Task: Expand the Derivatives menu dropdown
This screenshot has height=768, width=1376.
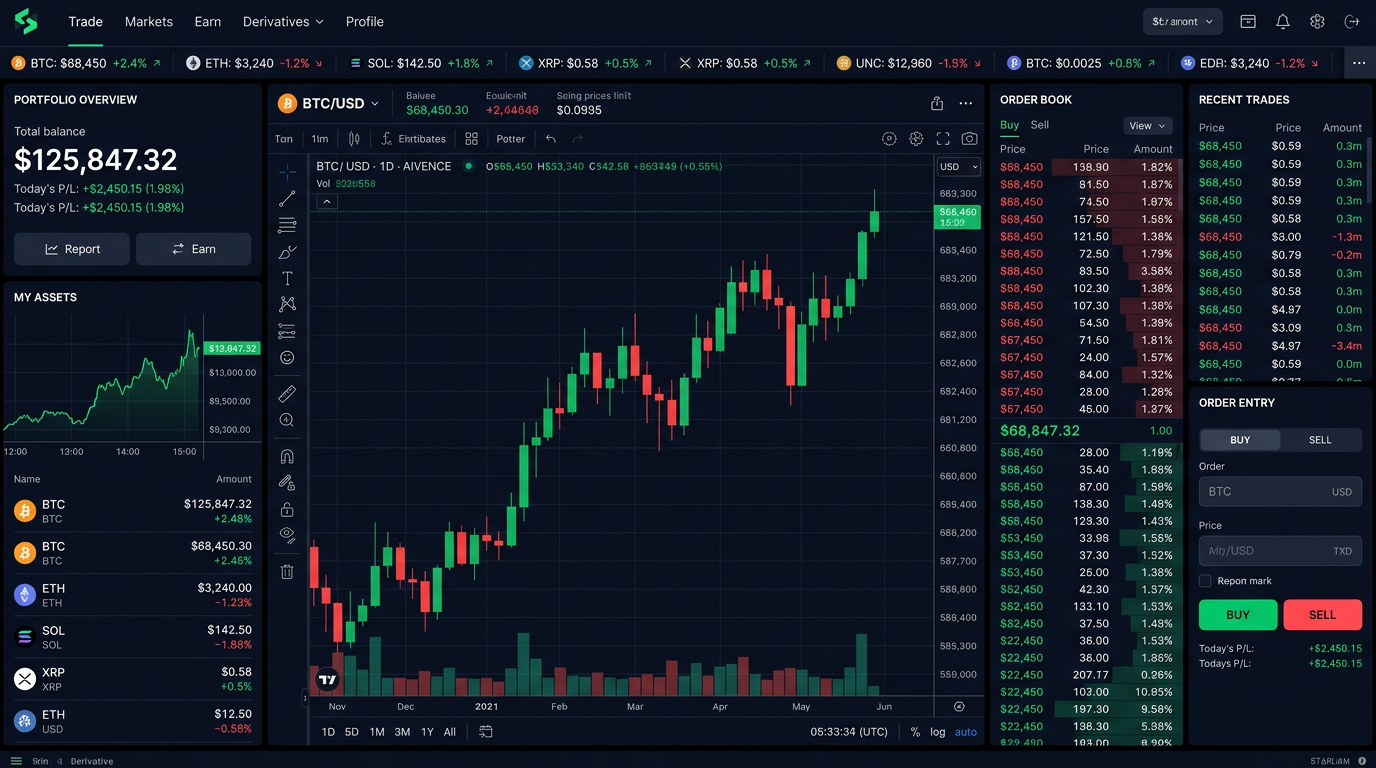Action: [285, 21]
